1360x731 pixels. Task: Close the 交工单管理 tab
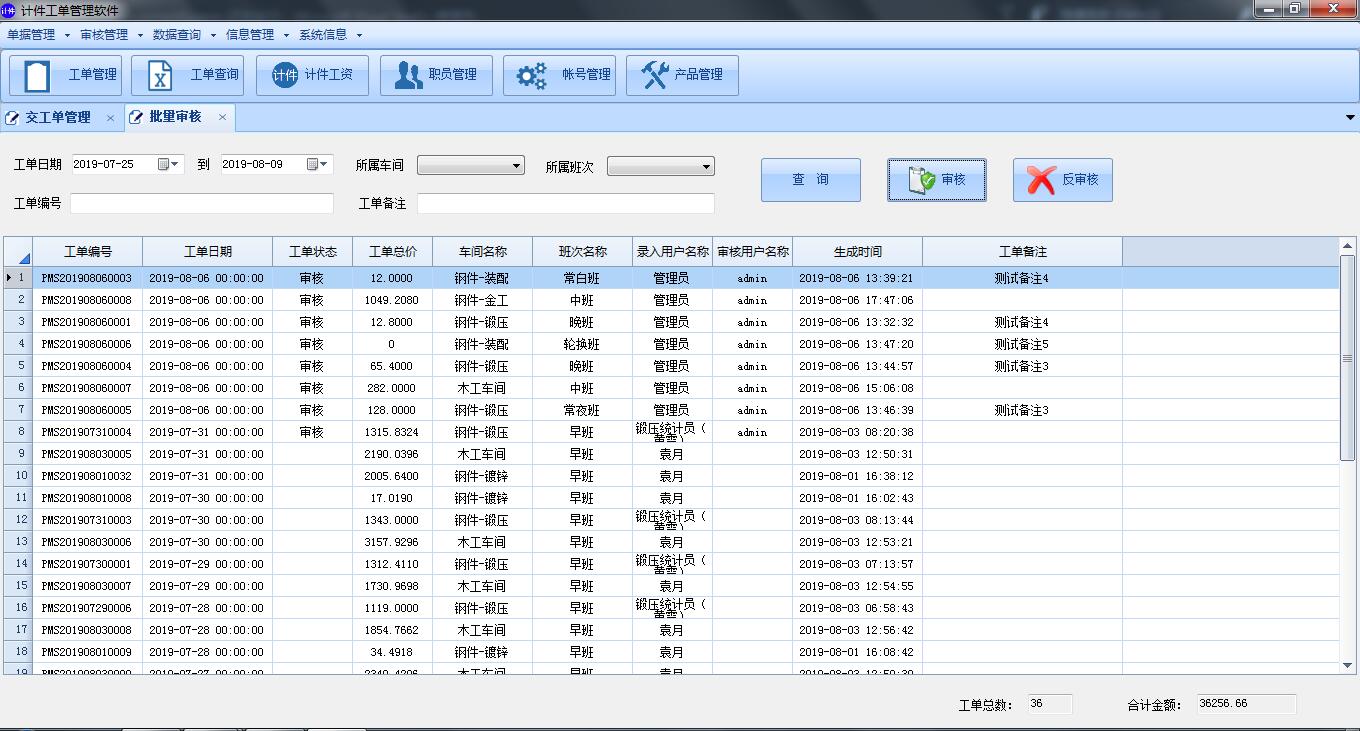(x=110, y=118)
